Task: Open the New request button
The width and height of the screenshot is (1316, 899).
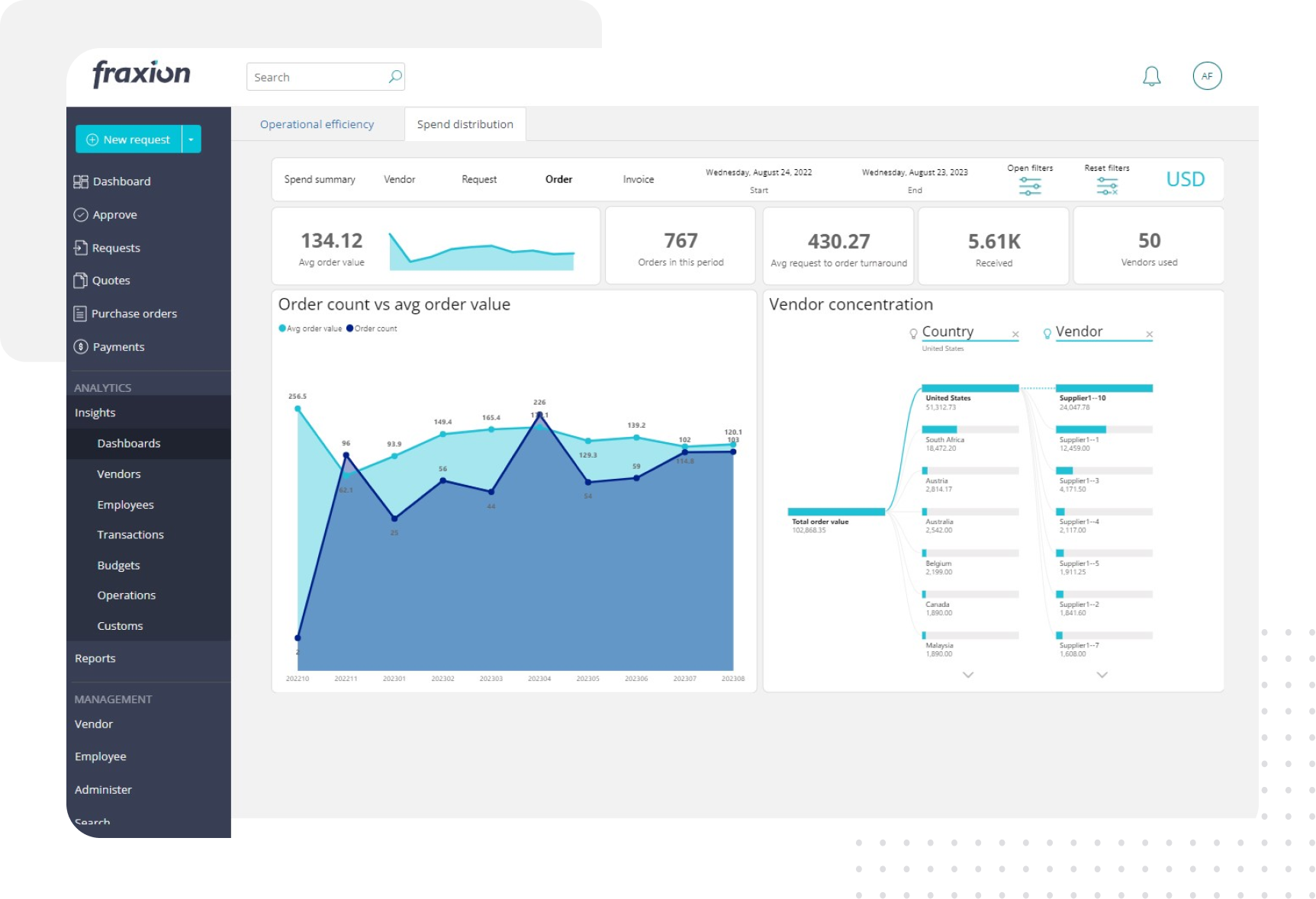Action: click(x=130, y=139)
